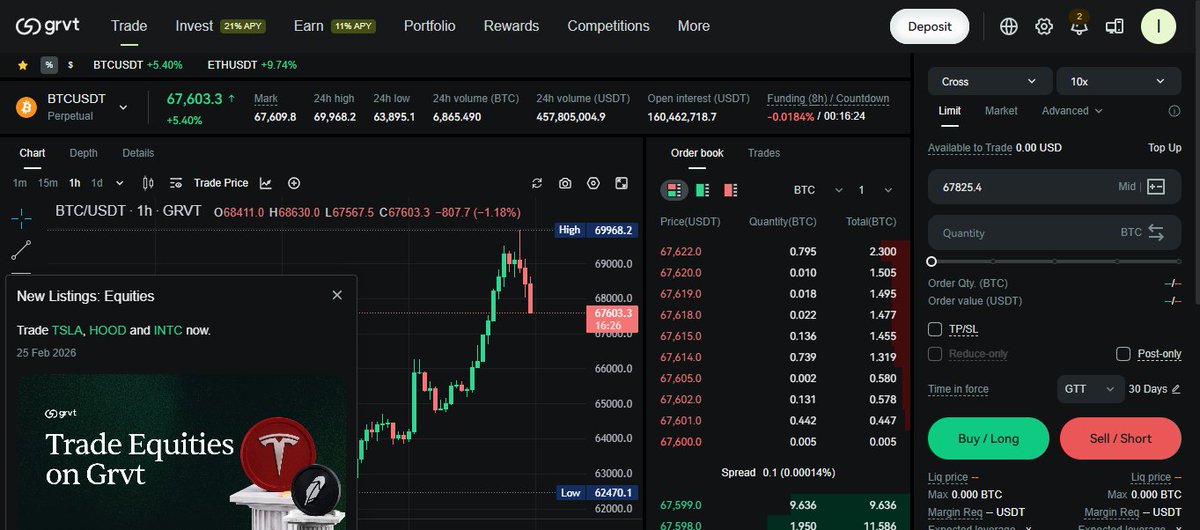Open the Invest nav menu
1200x530 pixels.
pos(220,26)
